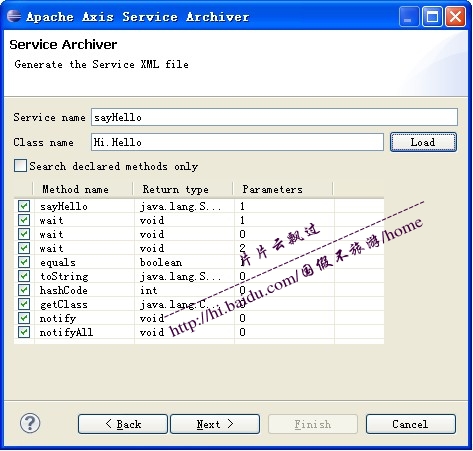Click the help question mark icon
Image resolution: width=473 pixels, height=451 pixels.
tap(30, 423)
